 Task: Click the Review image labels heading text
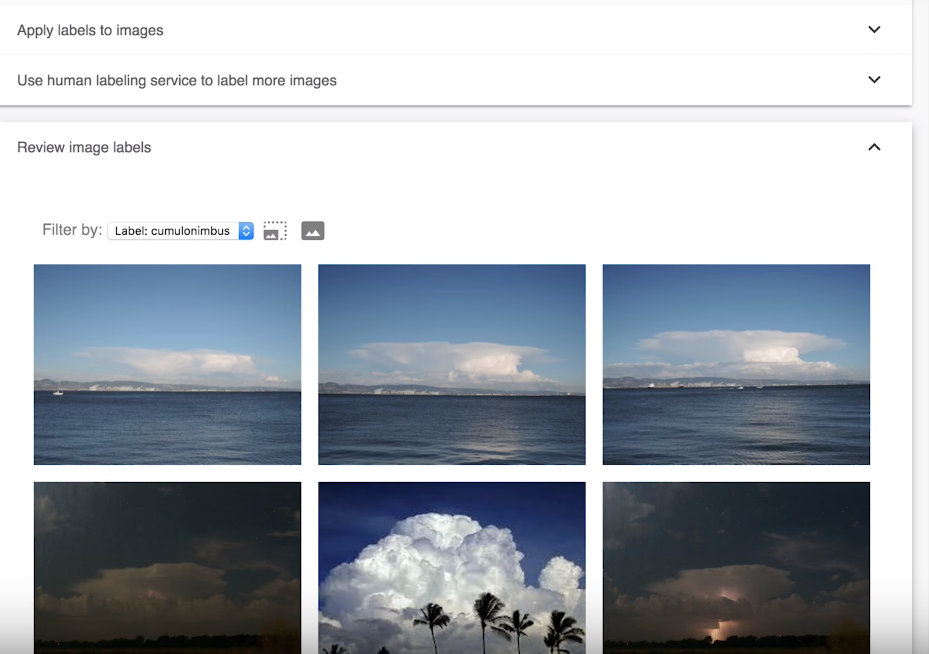coord(84,147)
